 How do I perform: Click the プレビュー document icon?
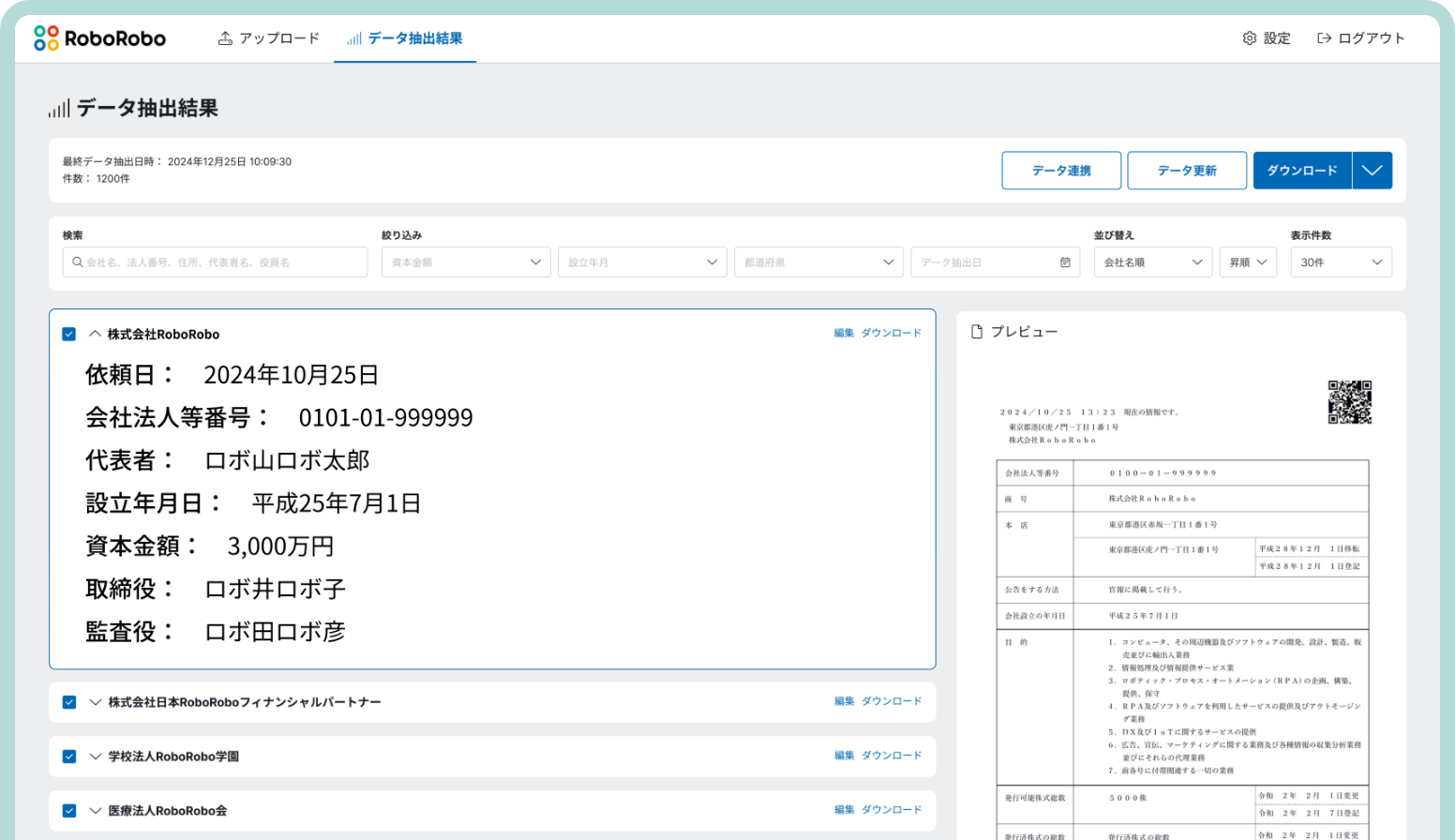click(977, 332)
